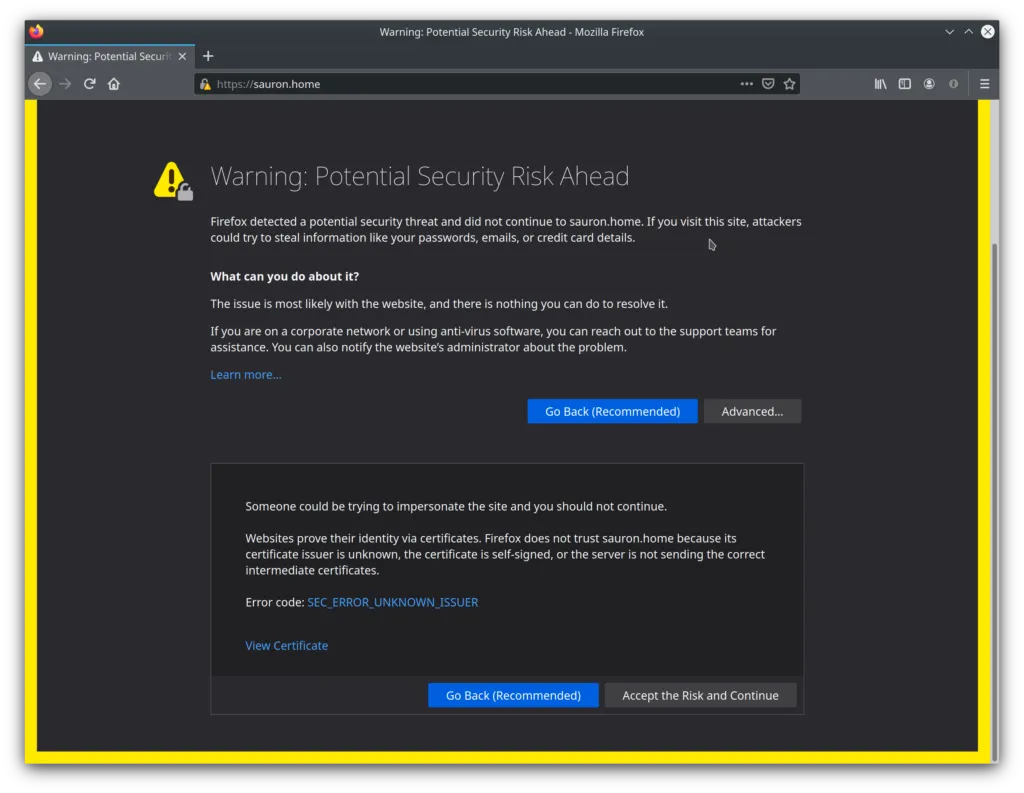
Task: Open the page actions ellipsis menu
Action: pos(746,84)
